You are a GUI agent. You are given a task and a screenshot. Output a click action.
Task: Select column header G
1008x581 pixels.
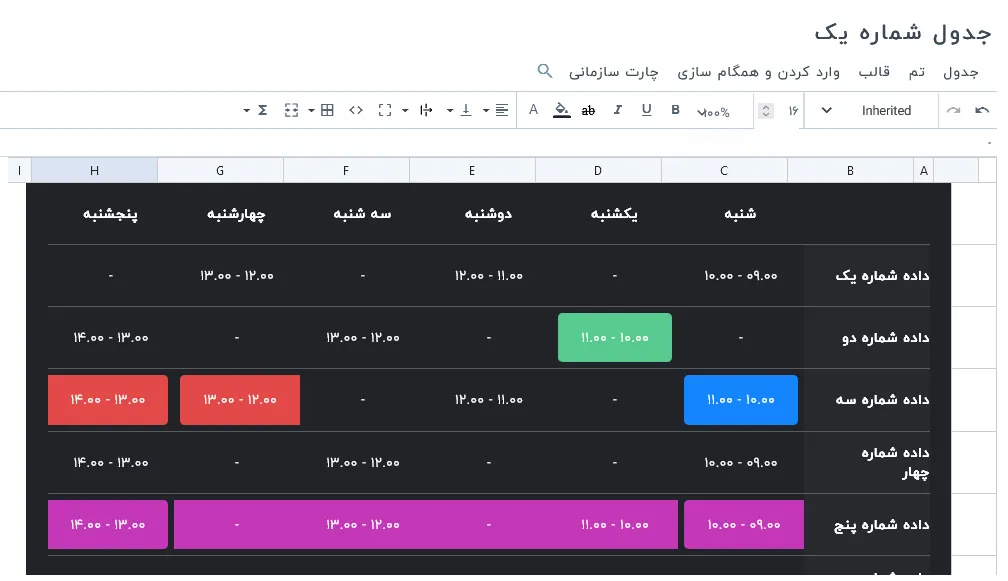220,170
